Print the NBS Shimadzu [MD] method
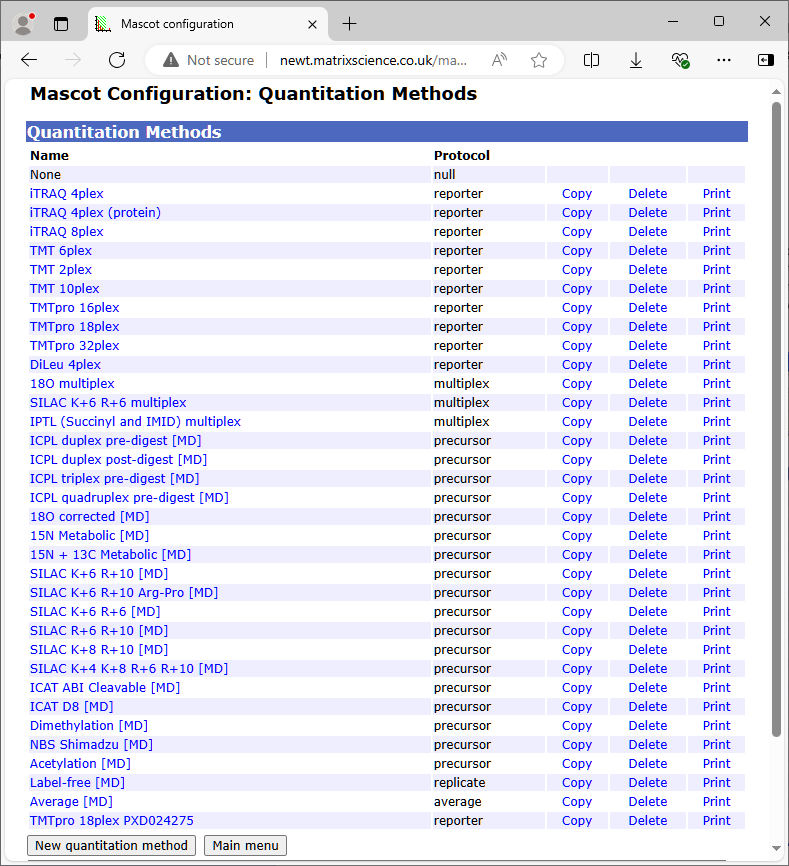Image resolution: width=789 pixels, height=866 pixels. pos(716,745)
